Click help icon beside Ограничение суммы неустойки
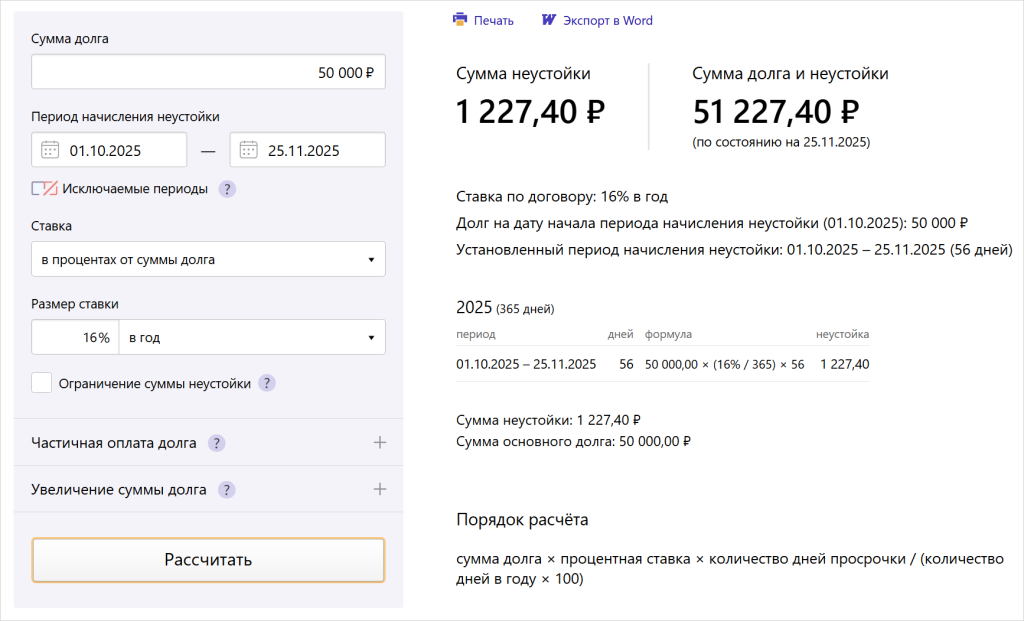 point(267,383)
